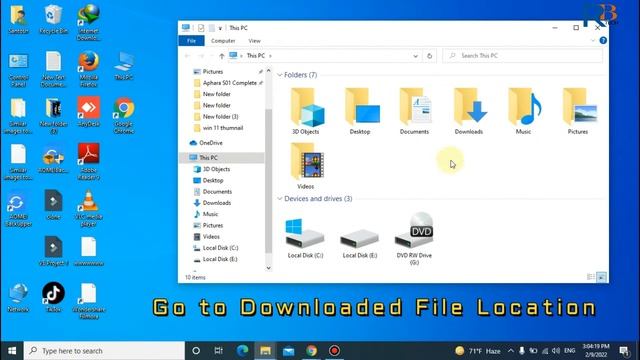This screenshot has height=360, width=640.
Task: Open Explorer help question mark
Action: [603, 40]
